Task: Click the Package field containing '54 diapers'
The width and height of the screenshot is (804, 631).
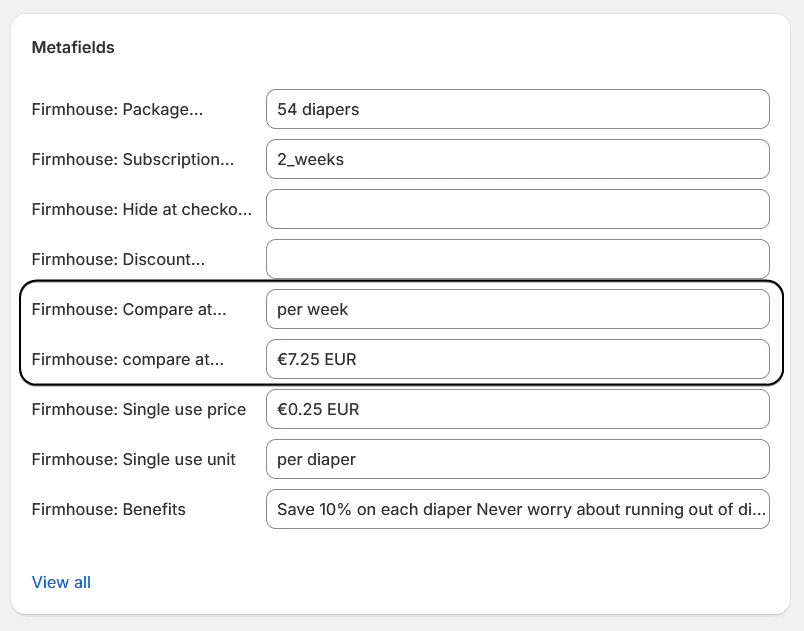Action: [517, 109]
